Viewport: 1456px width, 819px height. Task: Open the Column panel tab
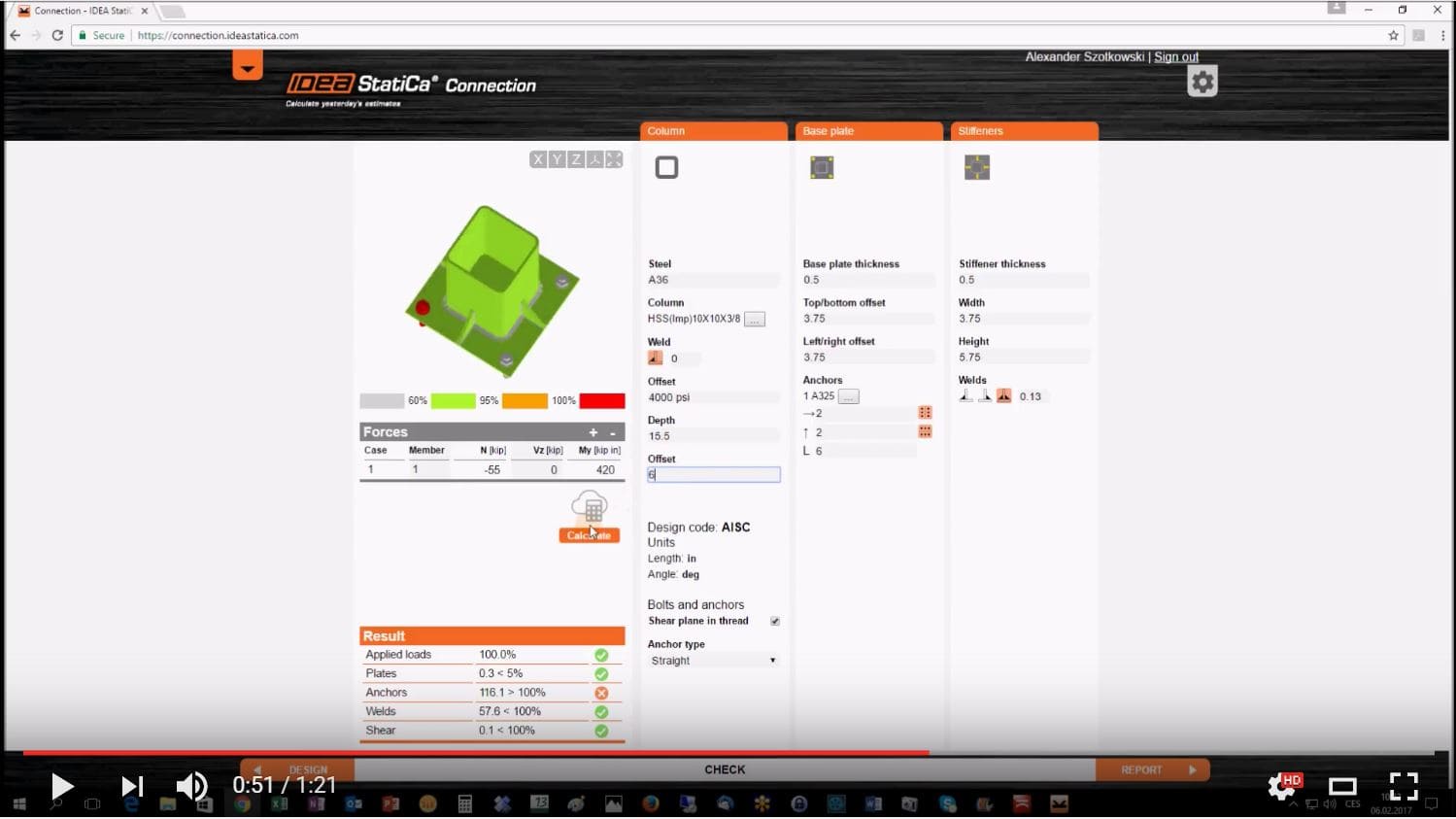(x=714, y=131)
